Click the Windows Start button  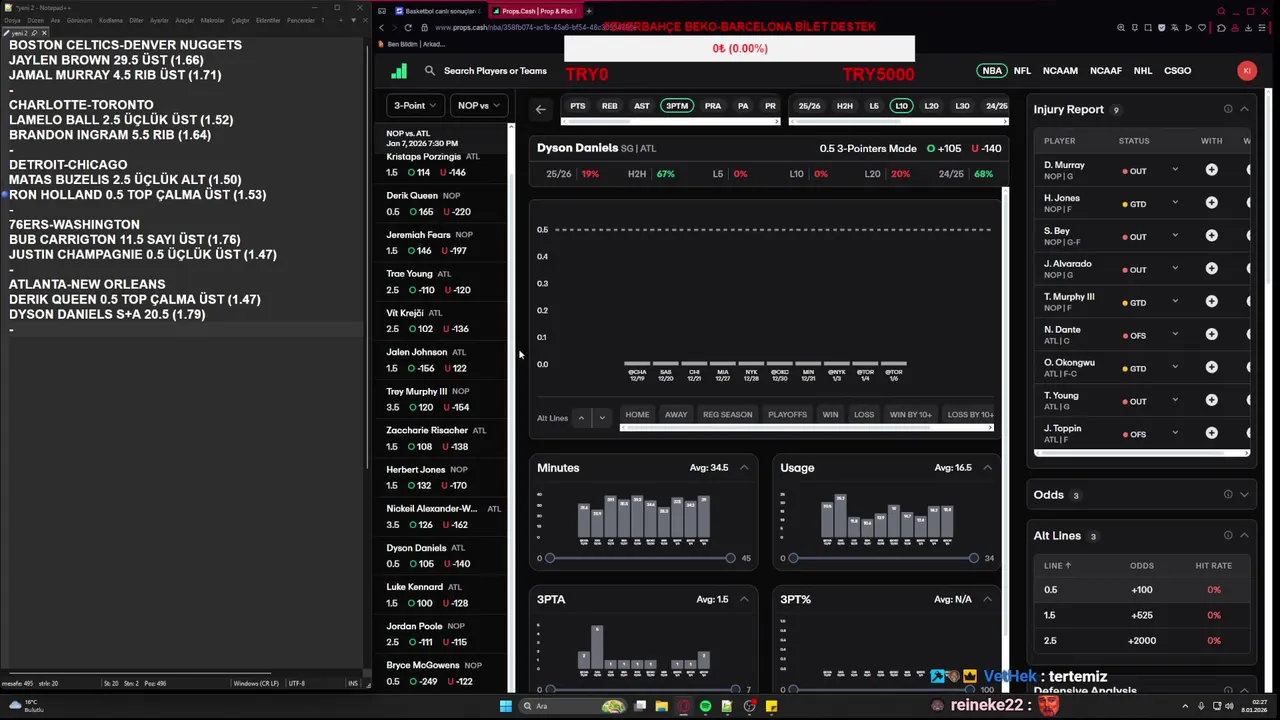506,706
